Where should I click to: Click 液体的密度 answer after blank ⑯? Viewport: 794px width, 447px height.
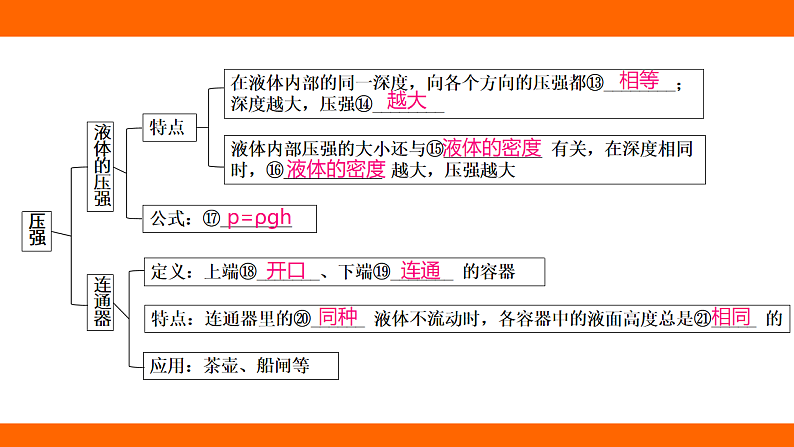click(x=335, y=169)
